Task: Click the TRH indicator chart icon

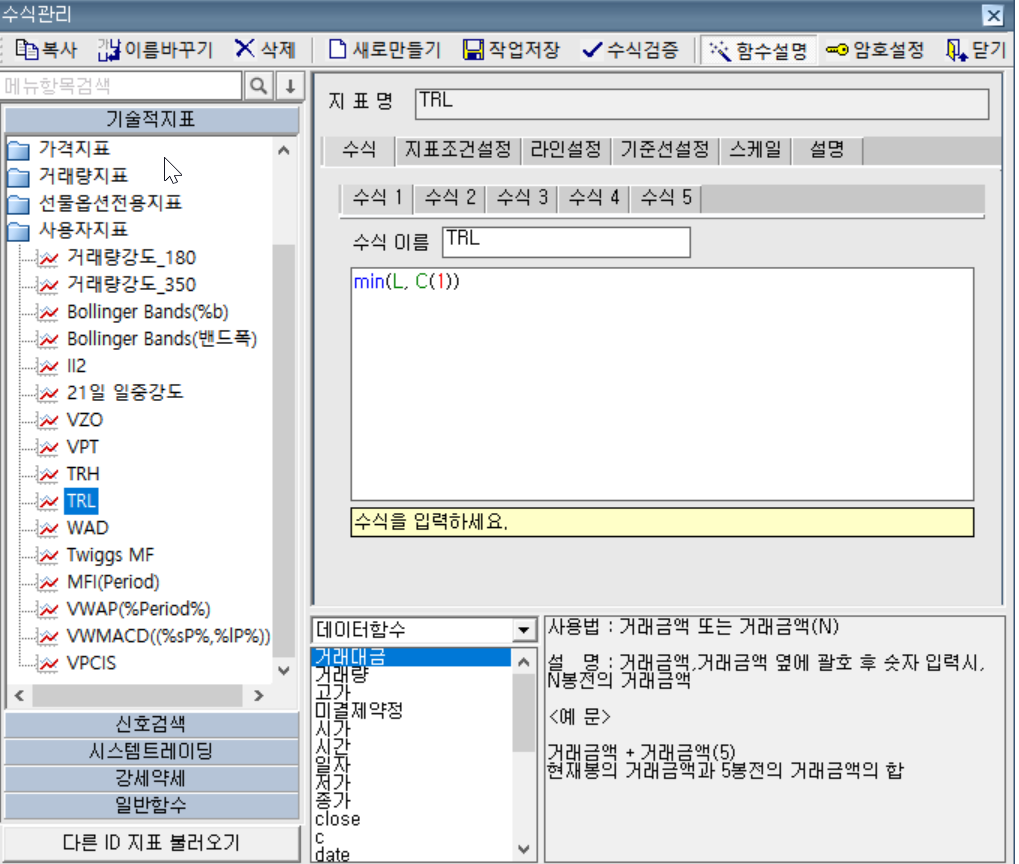Action: click(48, 475)
